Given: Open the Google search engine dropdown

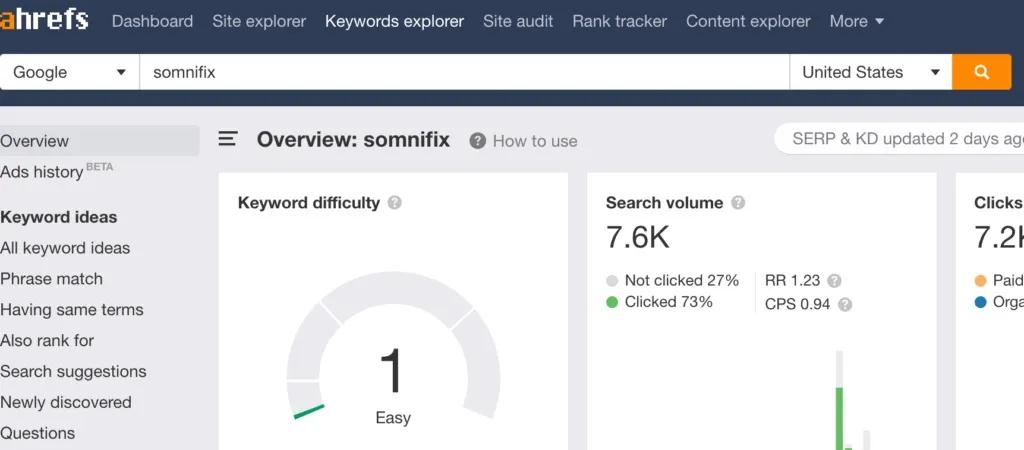Looking at the screenshot, I should coord(69,72).
